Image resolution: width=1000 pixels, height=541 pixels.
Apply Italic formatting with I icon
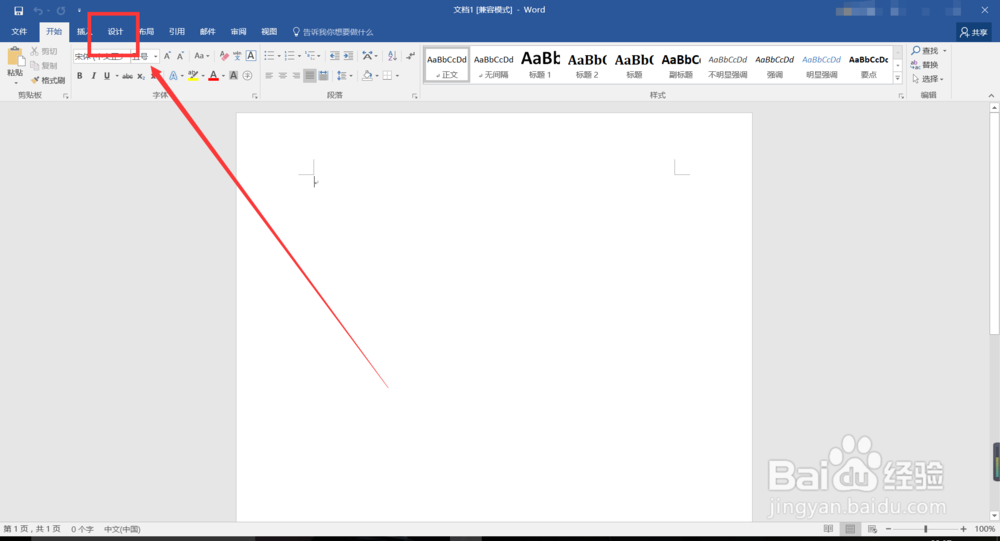click(93, 76)
